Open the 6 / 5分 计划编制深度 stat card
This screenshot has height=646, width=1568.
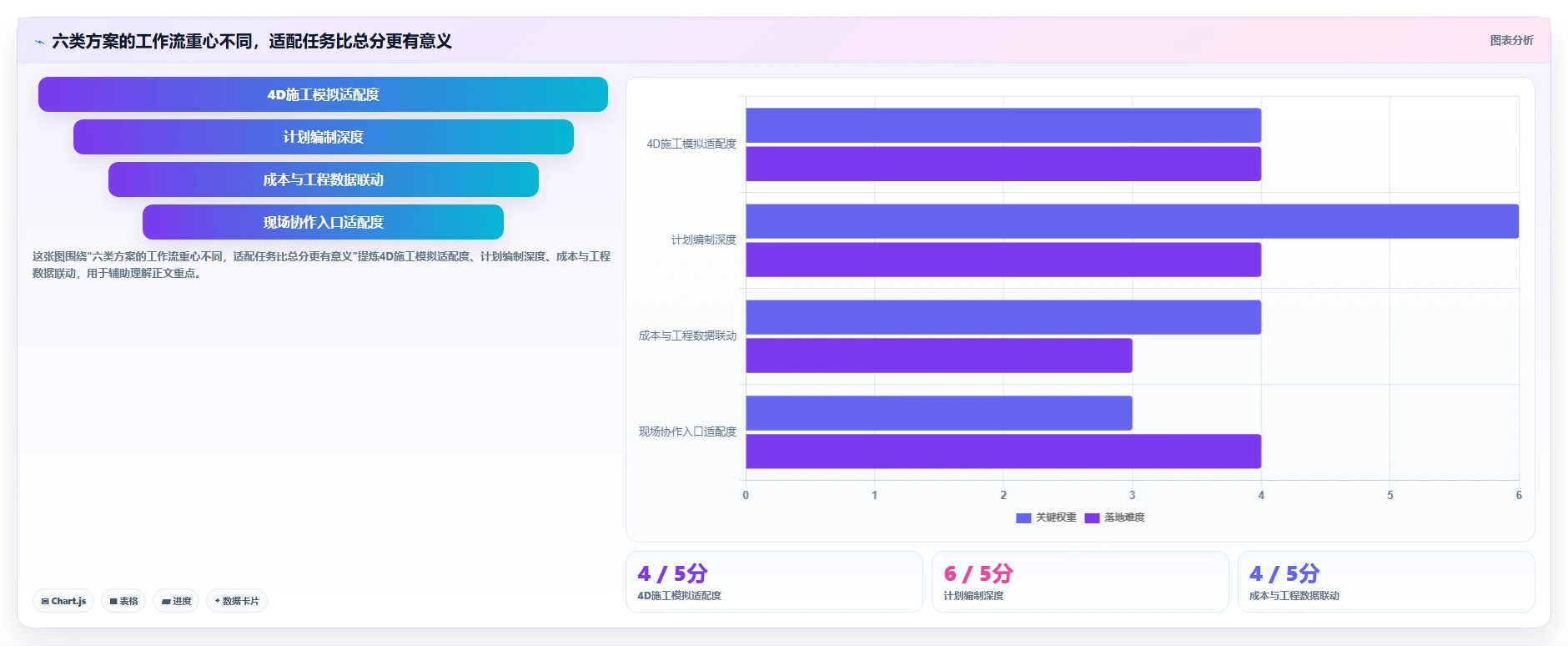coord(1080,582)
